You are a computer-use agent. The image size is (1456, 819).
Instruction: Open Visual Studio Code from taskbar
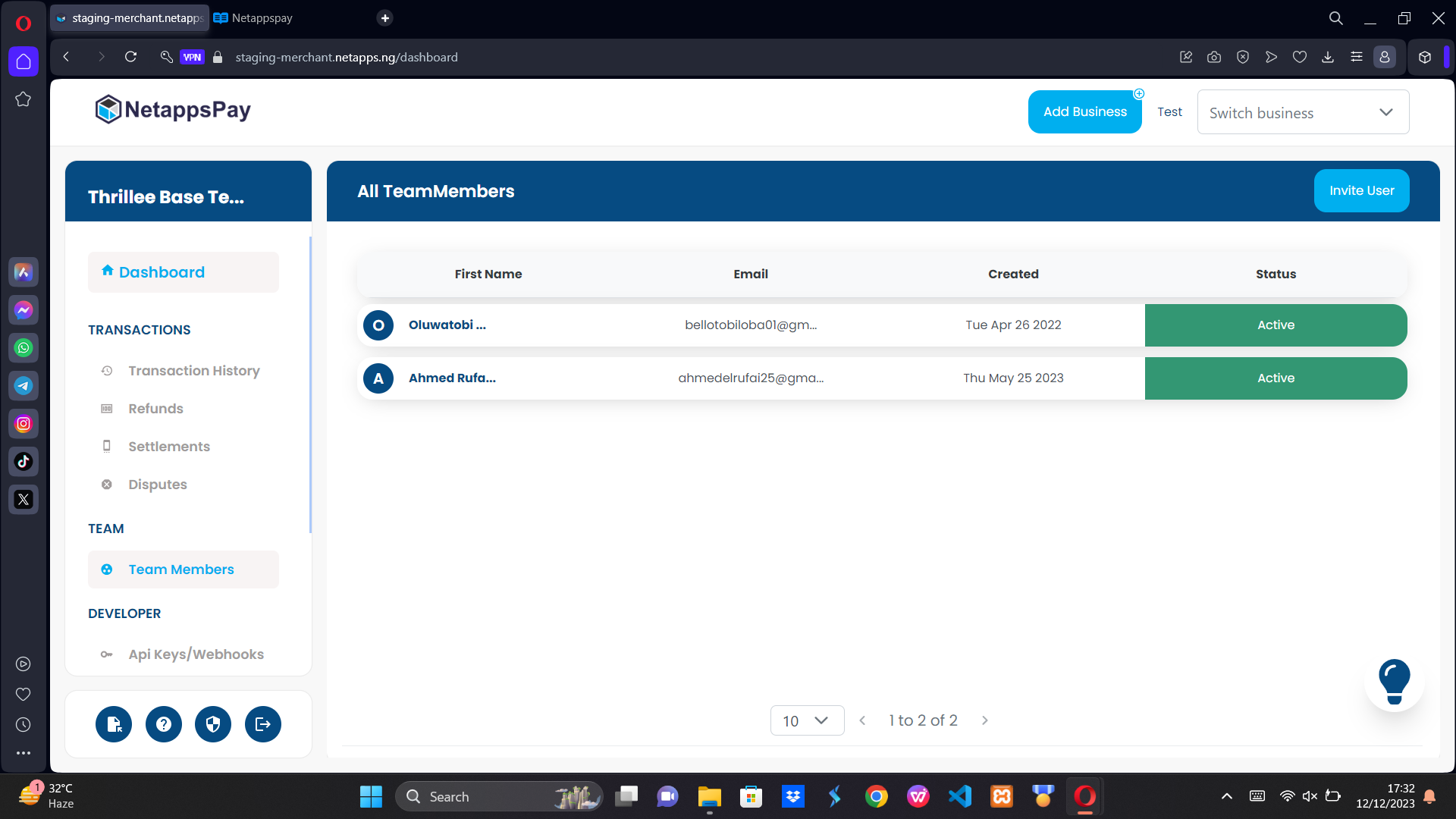pyautogui.click(x=959, y=796)
